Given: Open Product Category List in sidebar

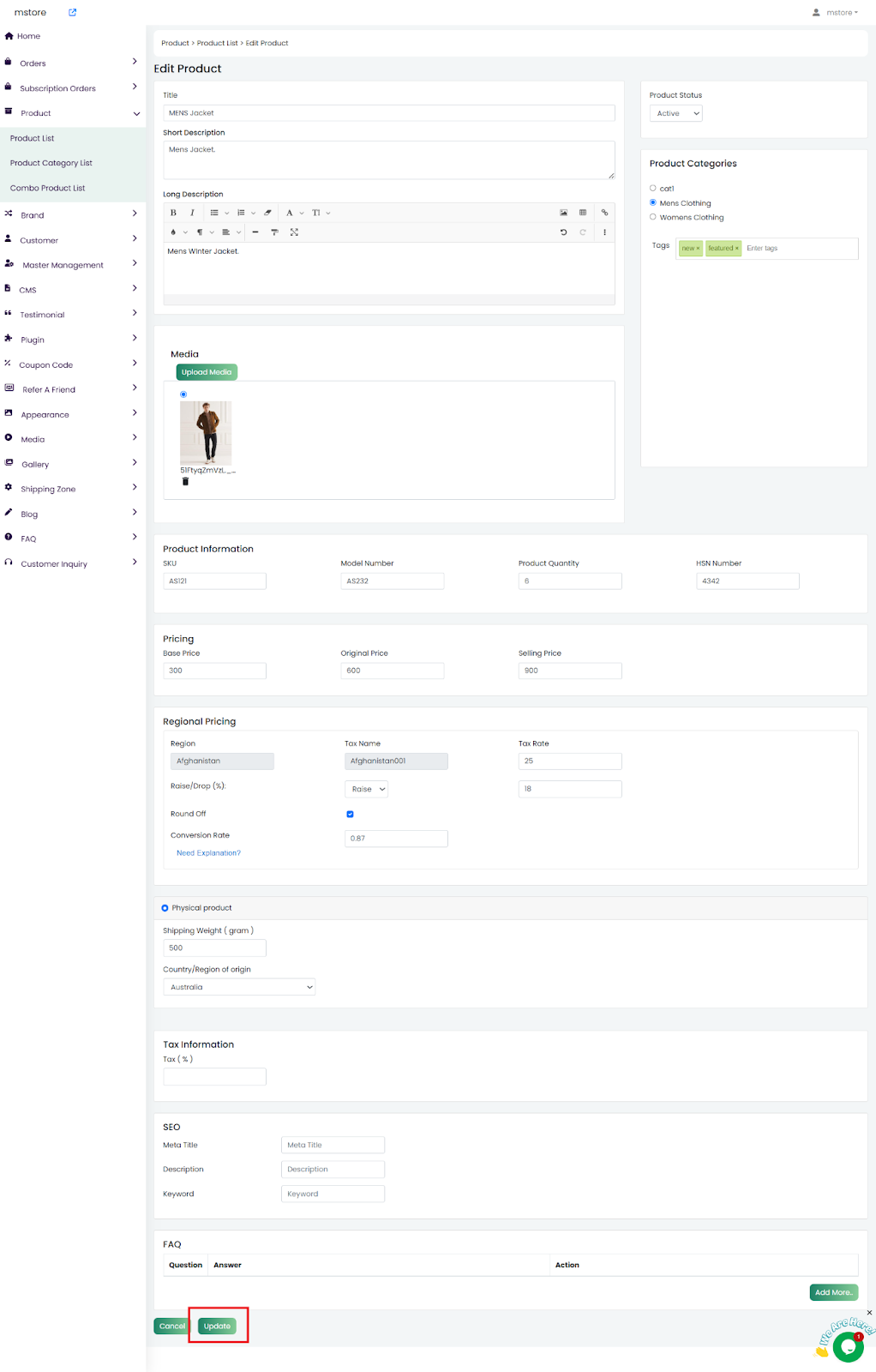Looking at the screenshot, I should click(x=51, y=163).
